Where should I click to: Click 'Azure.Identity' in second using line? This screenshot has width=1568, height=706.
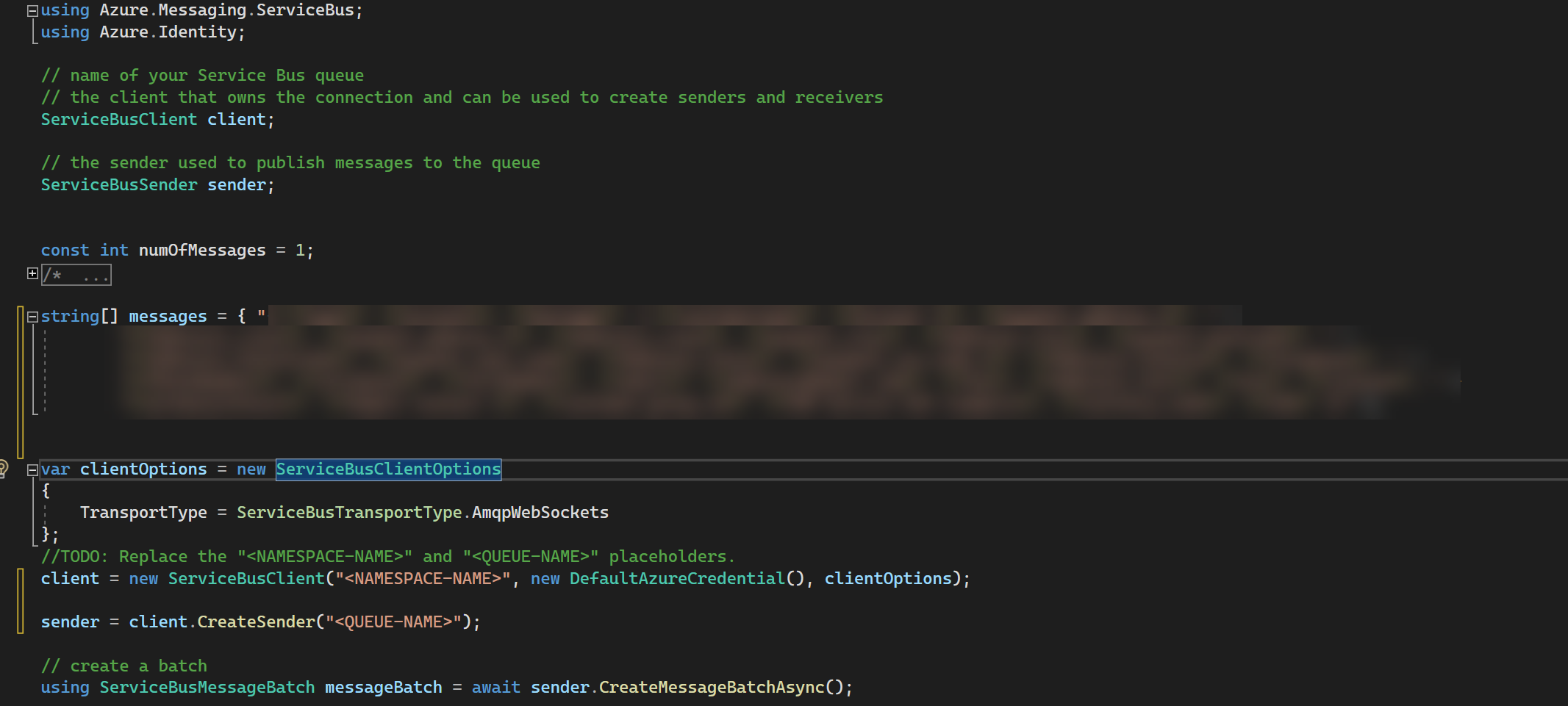[168, 32]
